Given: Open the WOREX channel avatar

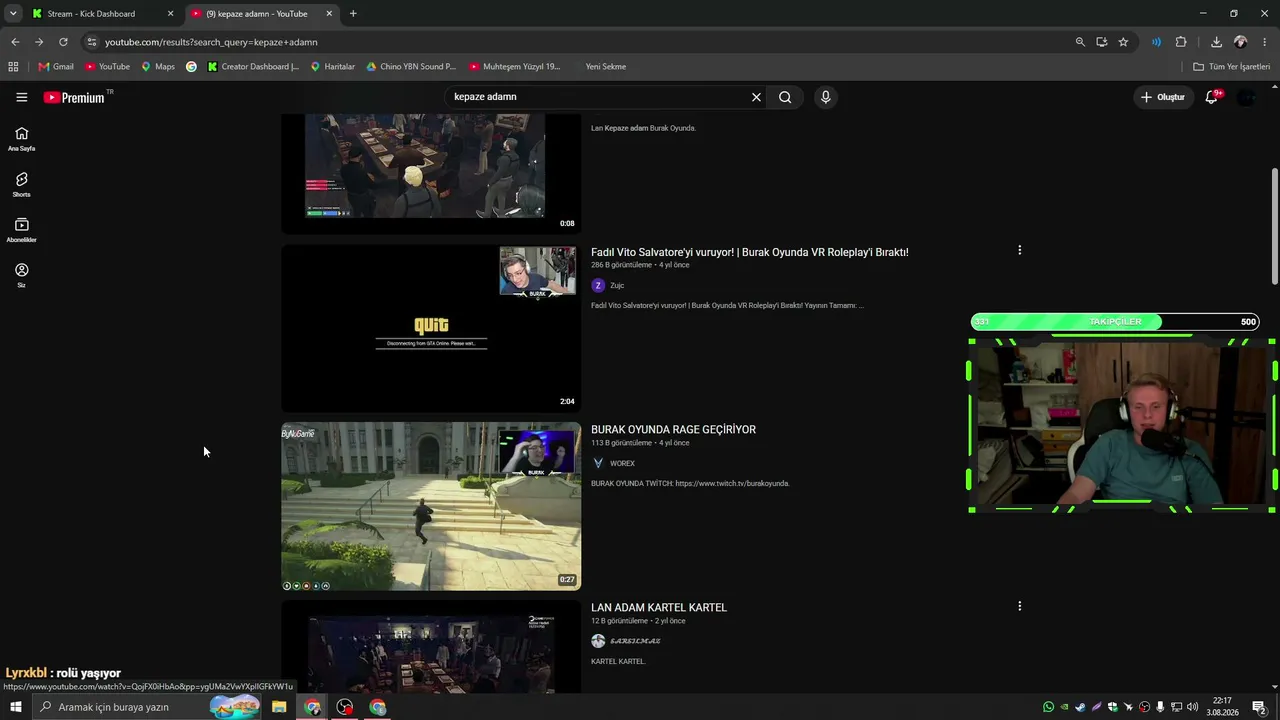Looking at the screenshot, I should (598, 463).
